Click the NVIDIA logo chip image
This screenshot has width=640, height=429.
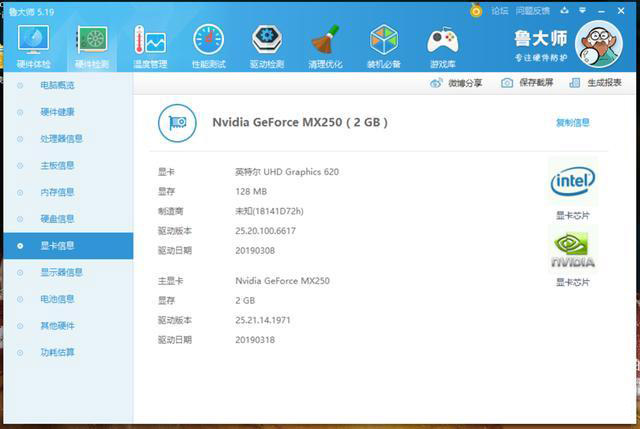coord(573,250)
